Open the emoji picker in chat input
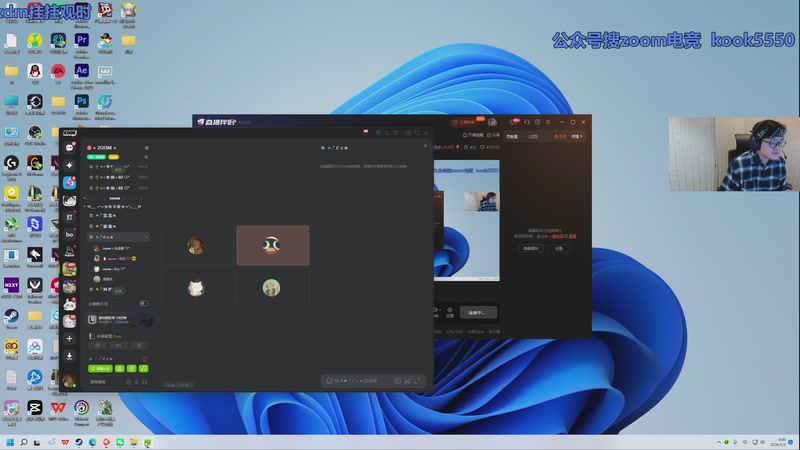 [x=397, y=381]
